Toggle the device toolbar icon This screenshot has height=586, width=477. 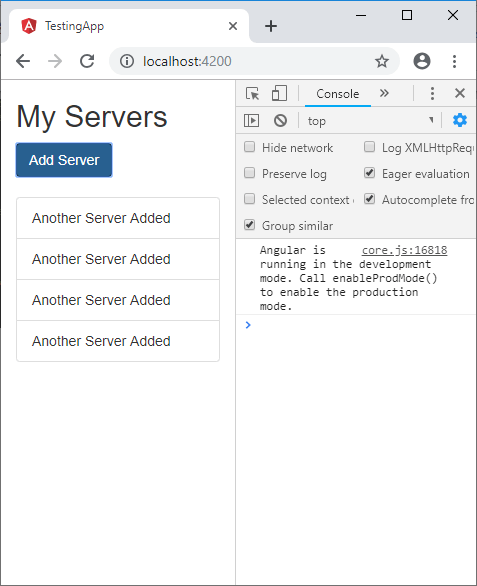pyautogui.click(x=279, y=93)
